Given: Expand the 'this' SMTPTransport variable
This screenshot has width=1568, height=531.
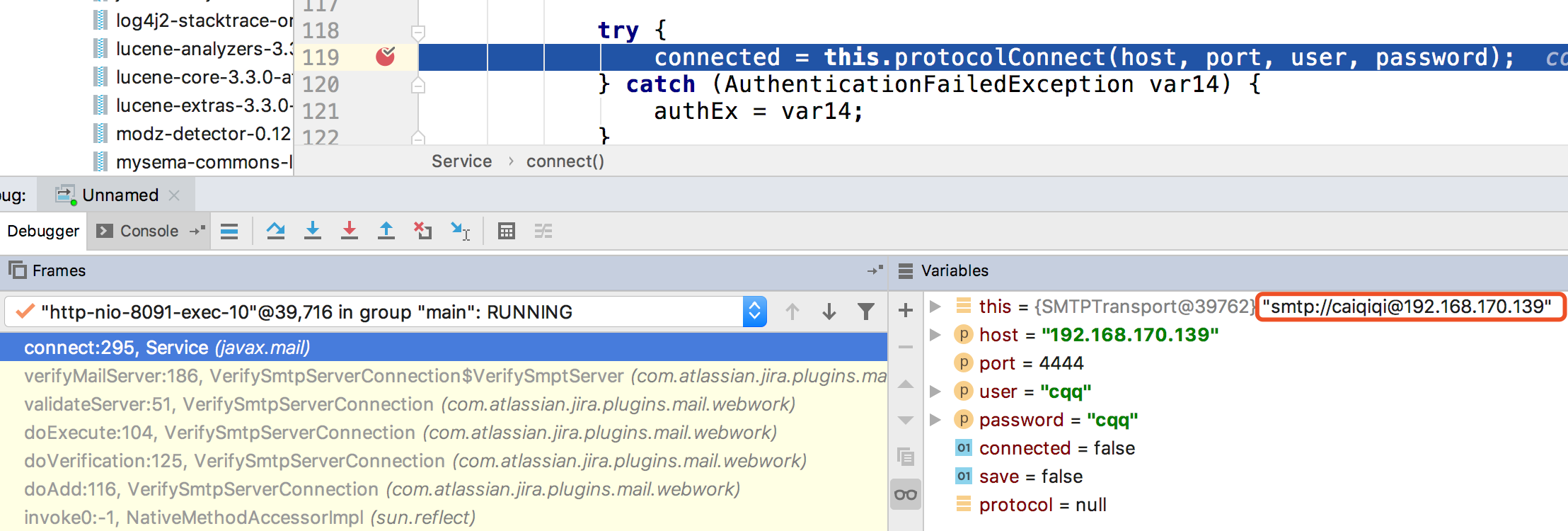Looking at the screenshot, I should tap(935, 307).
